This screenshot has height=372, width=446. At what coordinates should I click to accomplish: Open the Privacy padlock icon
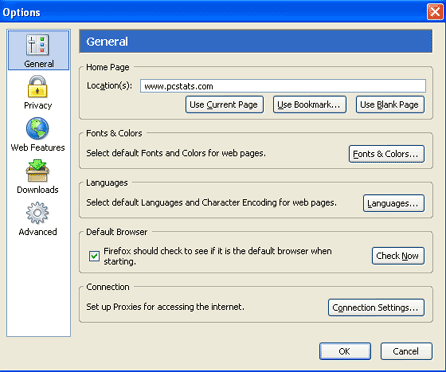38,87
